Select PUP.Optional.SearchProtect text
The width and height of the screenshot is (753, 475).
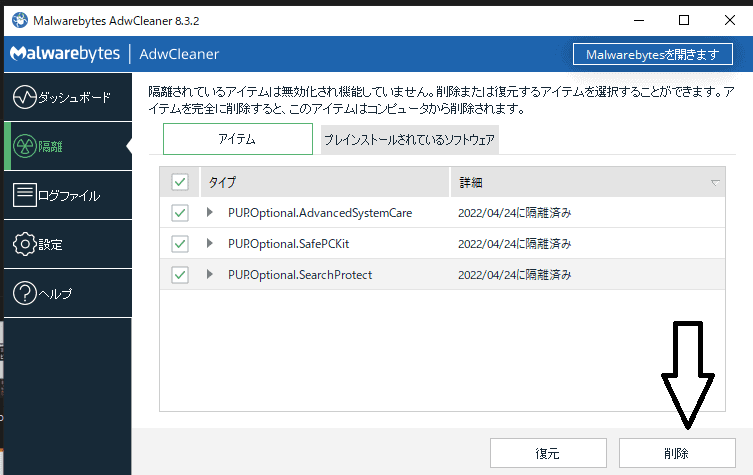coord(300,275)
